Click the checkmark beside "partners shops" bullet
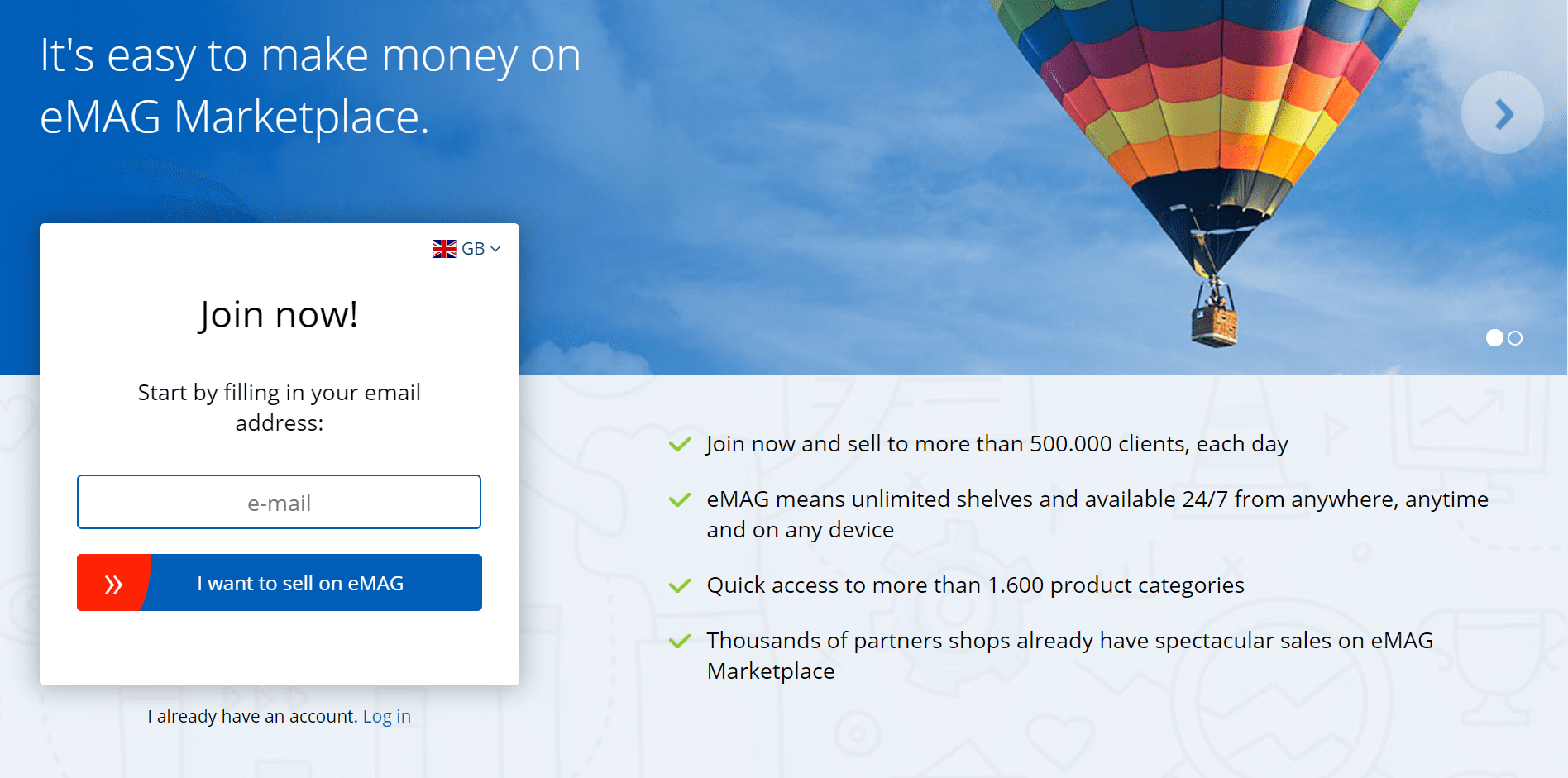Image resolution: width=1568 pixels, height=778 pixels. point(680,641)
